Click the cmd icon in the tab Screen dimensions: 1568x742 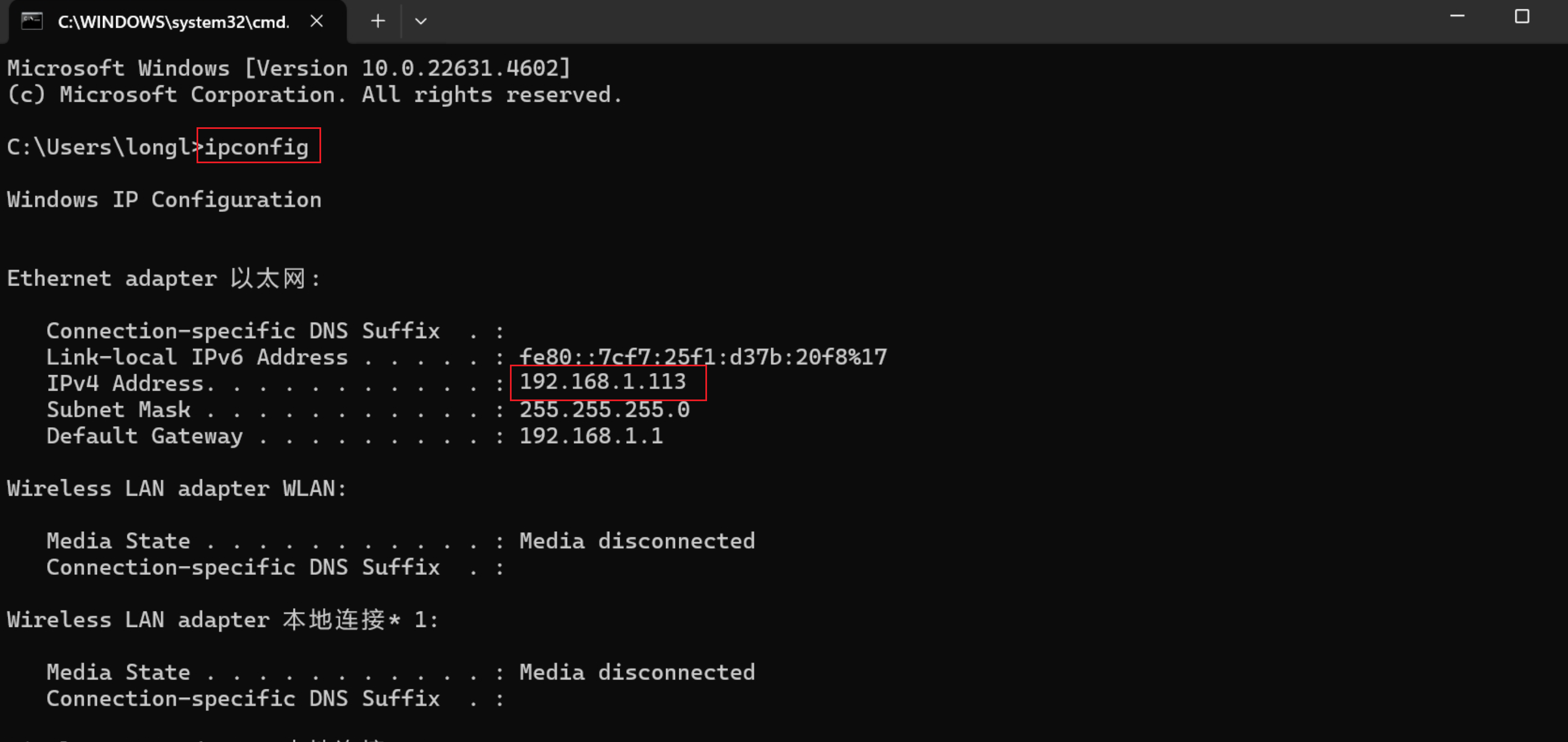click(x=32, y=22)
